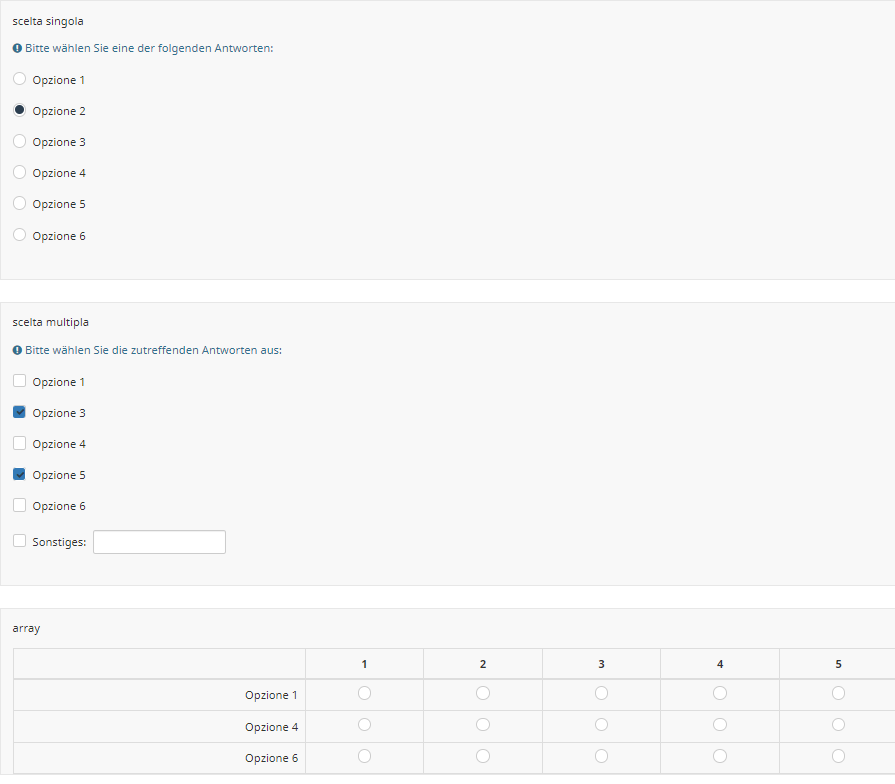Select rating 5 for array Opzione 1

[x=838, y=693]
